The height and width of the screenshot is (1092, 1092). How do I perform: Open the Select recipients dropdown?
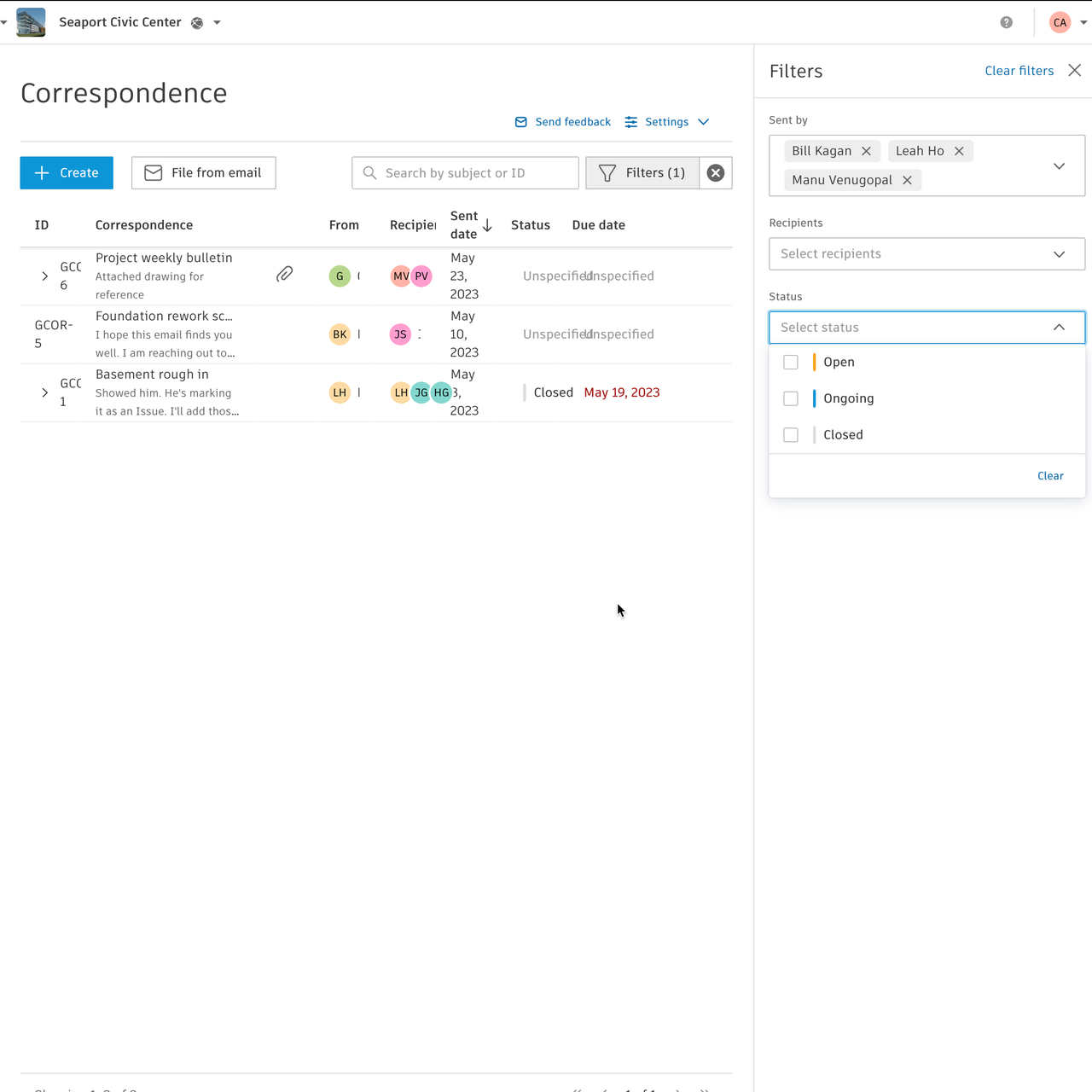[x=926, y=254]
